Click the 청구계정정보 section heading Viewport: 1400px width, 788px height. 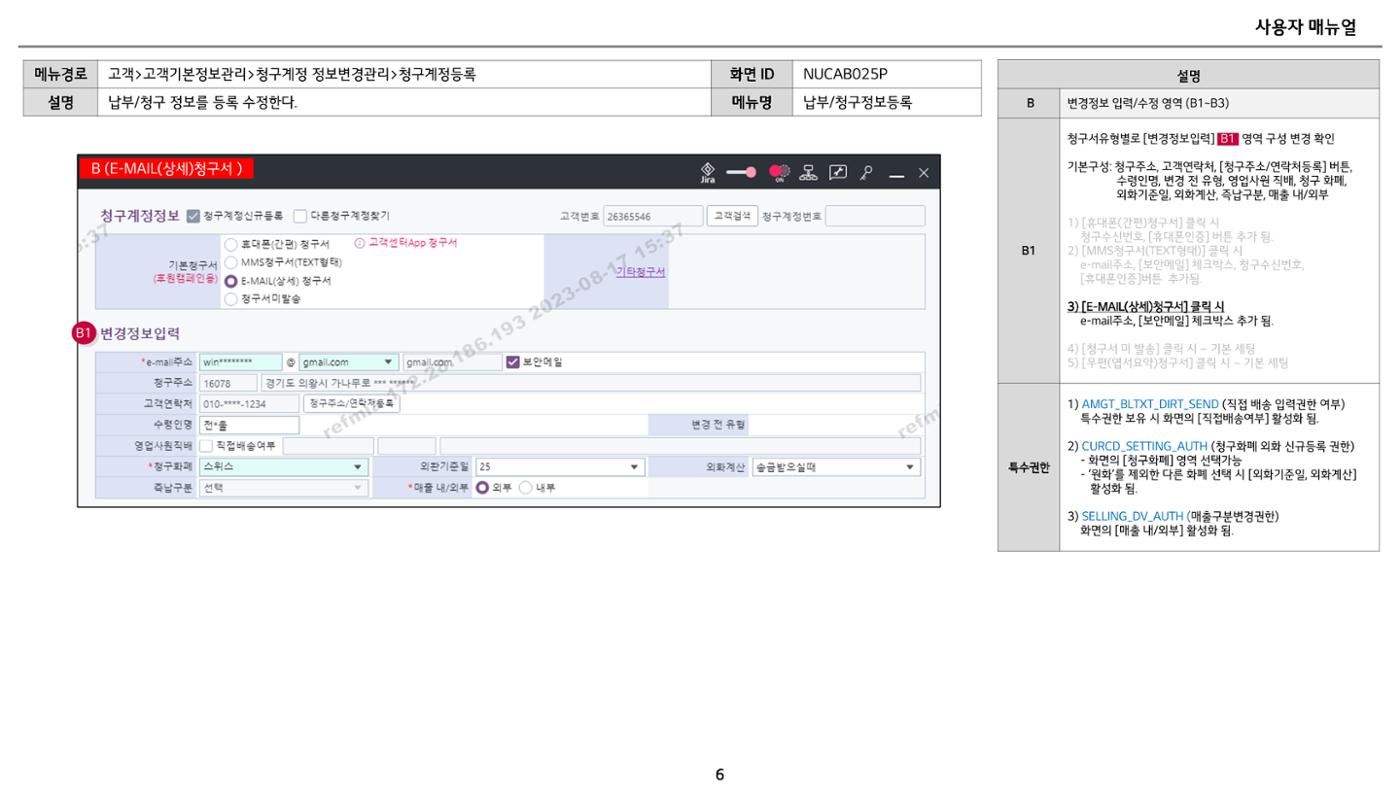click(x=140, y=215)
